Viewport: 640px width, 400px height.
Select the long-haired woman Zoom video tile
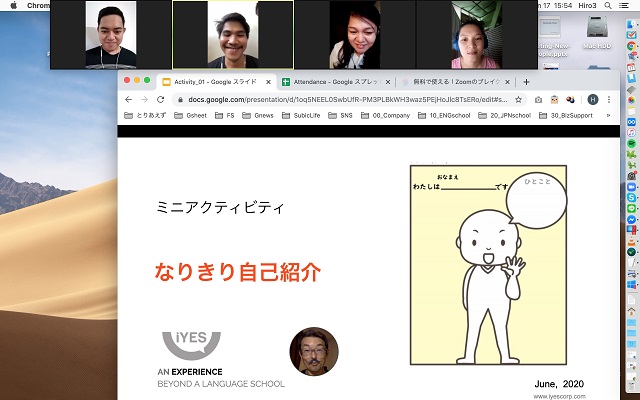355,35
